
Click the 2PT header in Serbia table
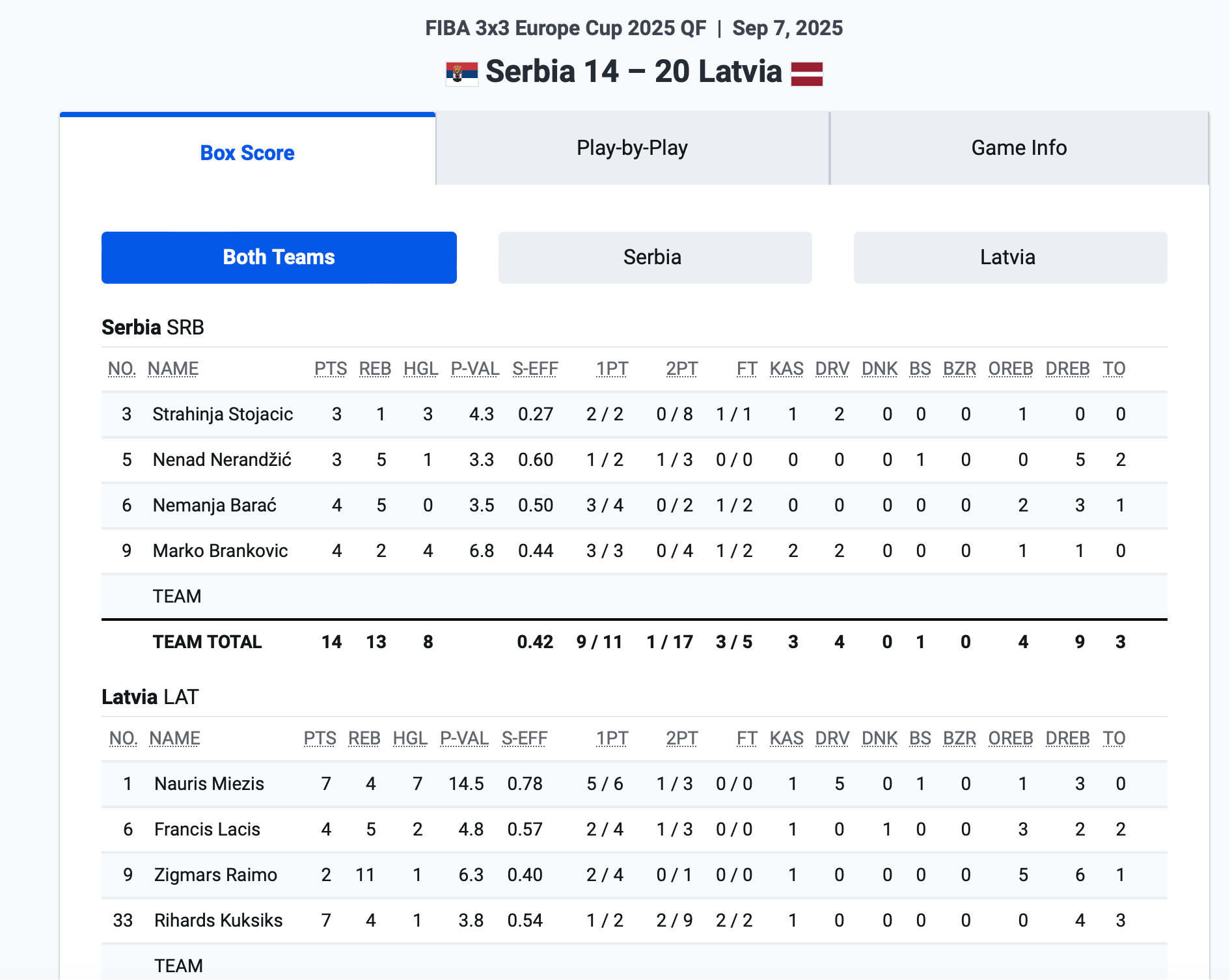[681, 368]
